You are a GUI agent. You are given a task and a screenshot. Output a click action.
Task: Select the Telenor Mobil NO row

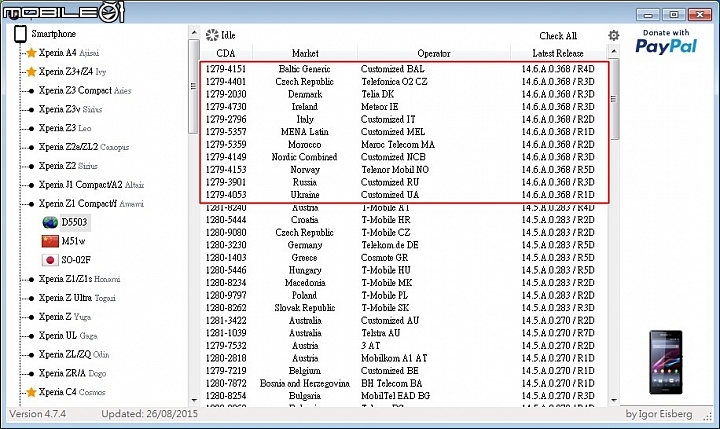(405, 169)
